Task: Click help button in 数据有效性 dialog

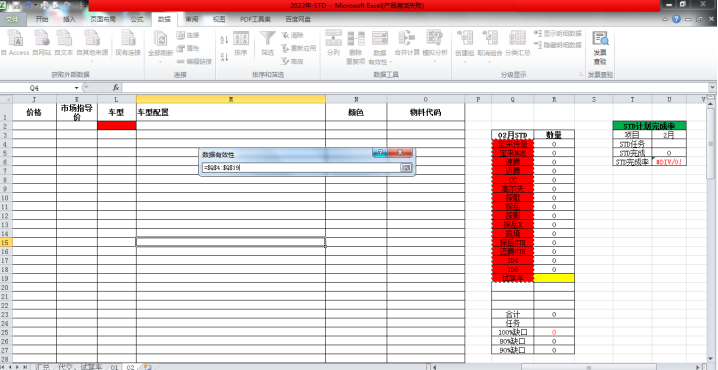Action: 380,152
